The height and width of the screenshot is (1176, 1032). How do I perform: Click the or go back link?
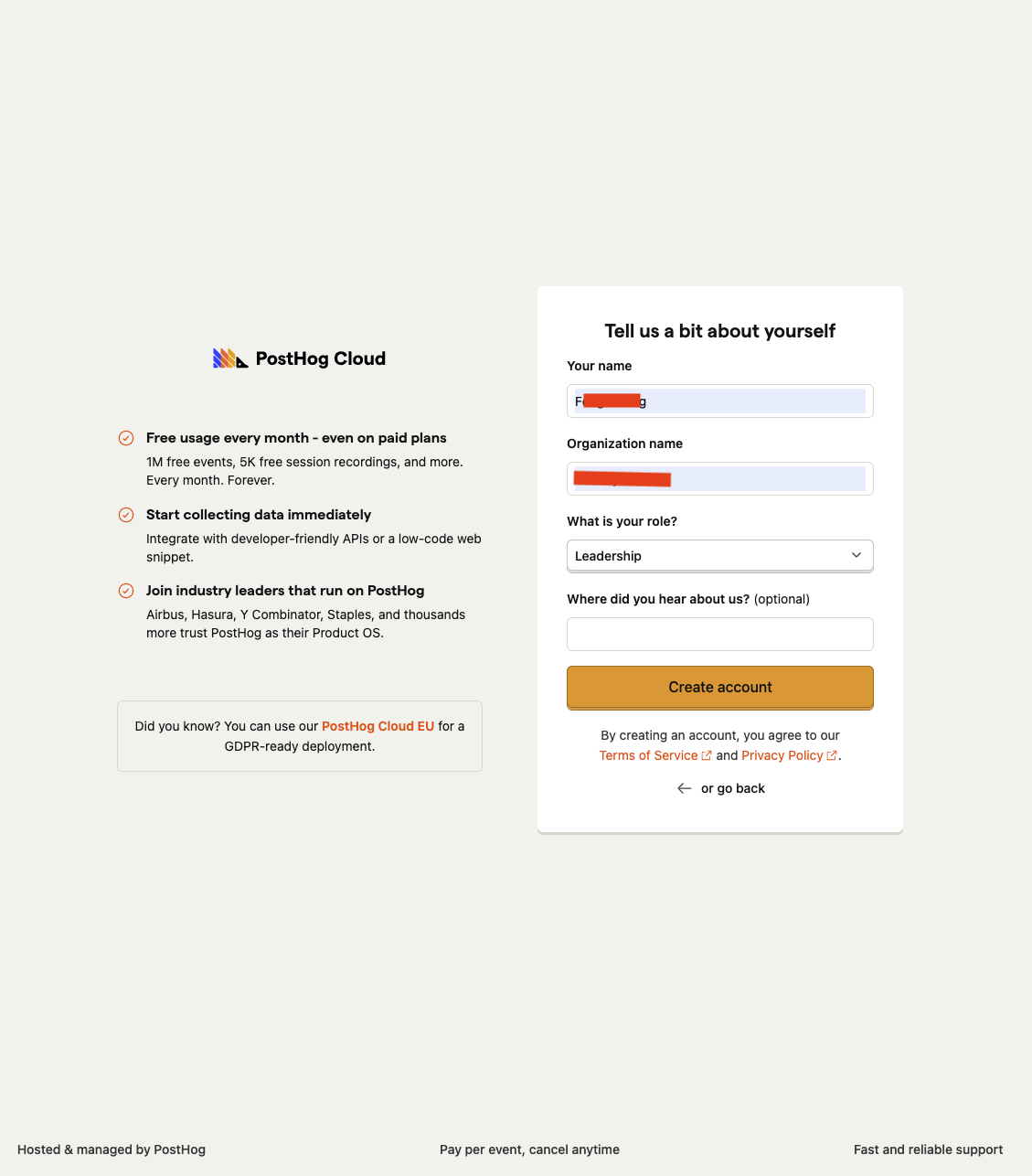733,788
